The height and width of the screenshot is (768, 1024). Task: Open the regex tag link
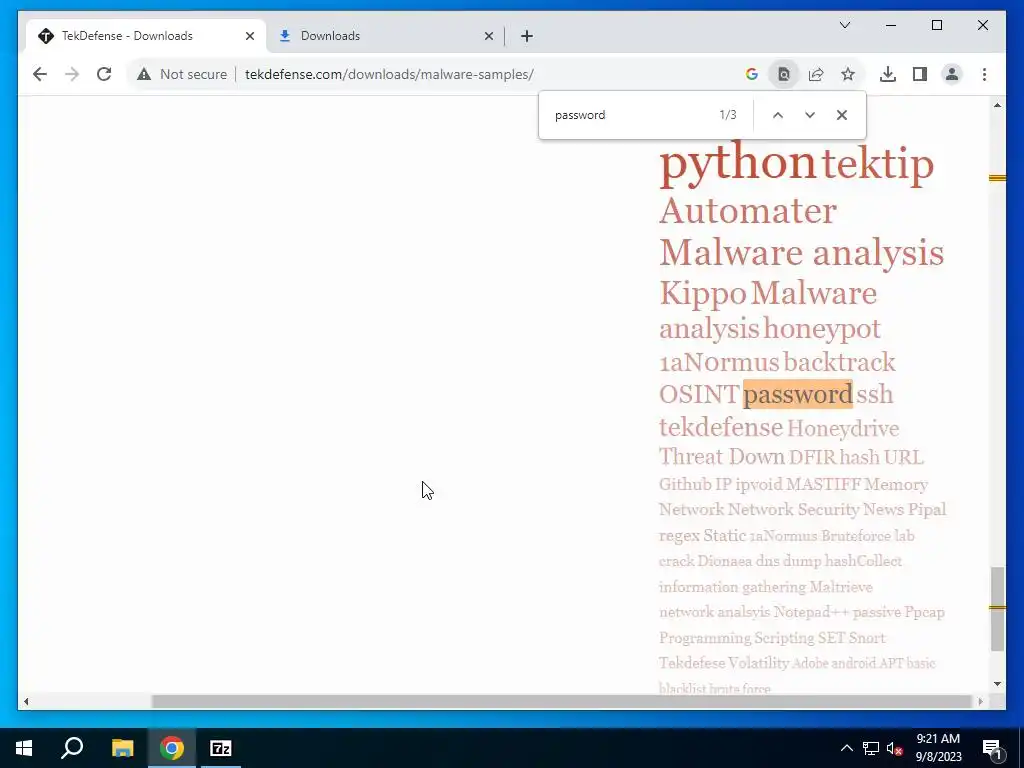[679, 536]
